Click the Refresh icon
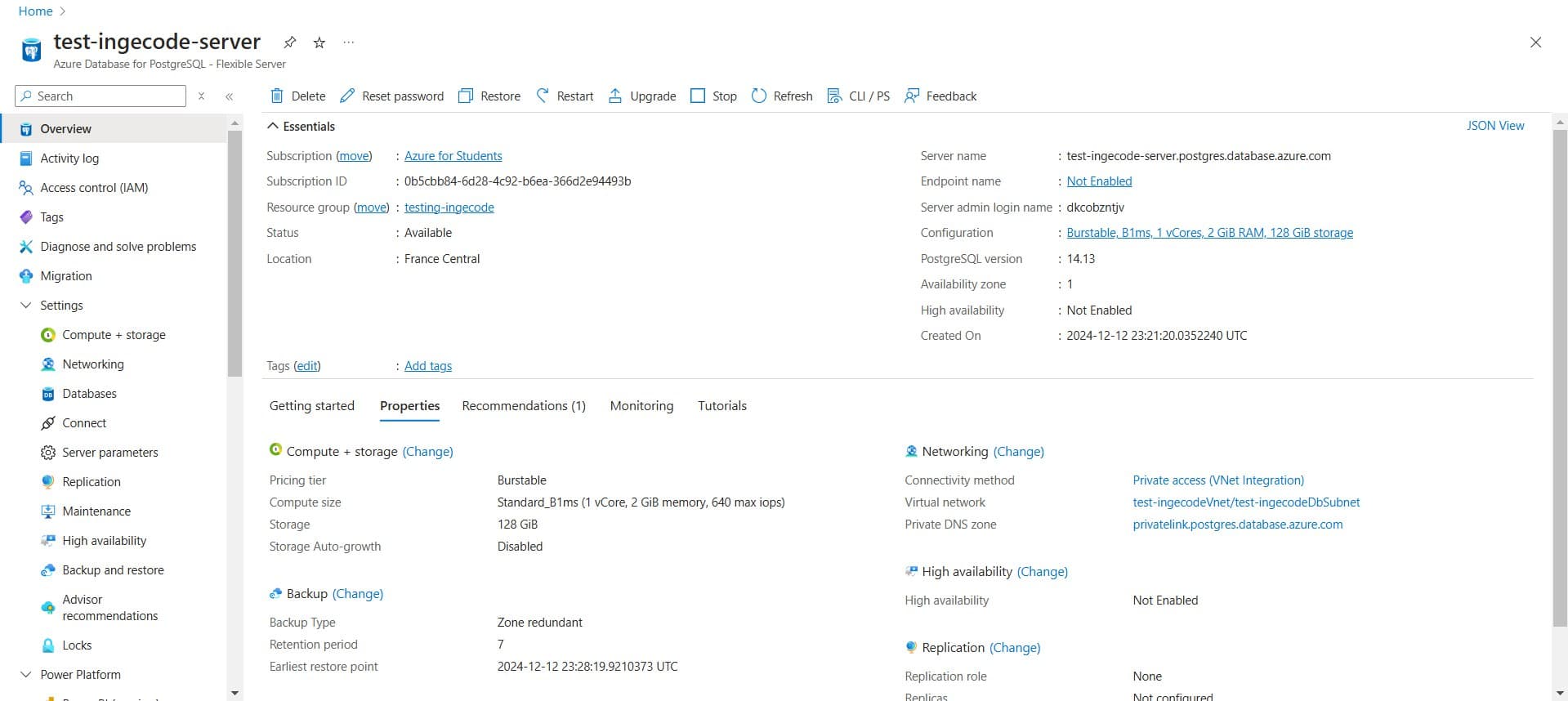 pos(759,96)
